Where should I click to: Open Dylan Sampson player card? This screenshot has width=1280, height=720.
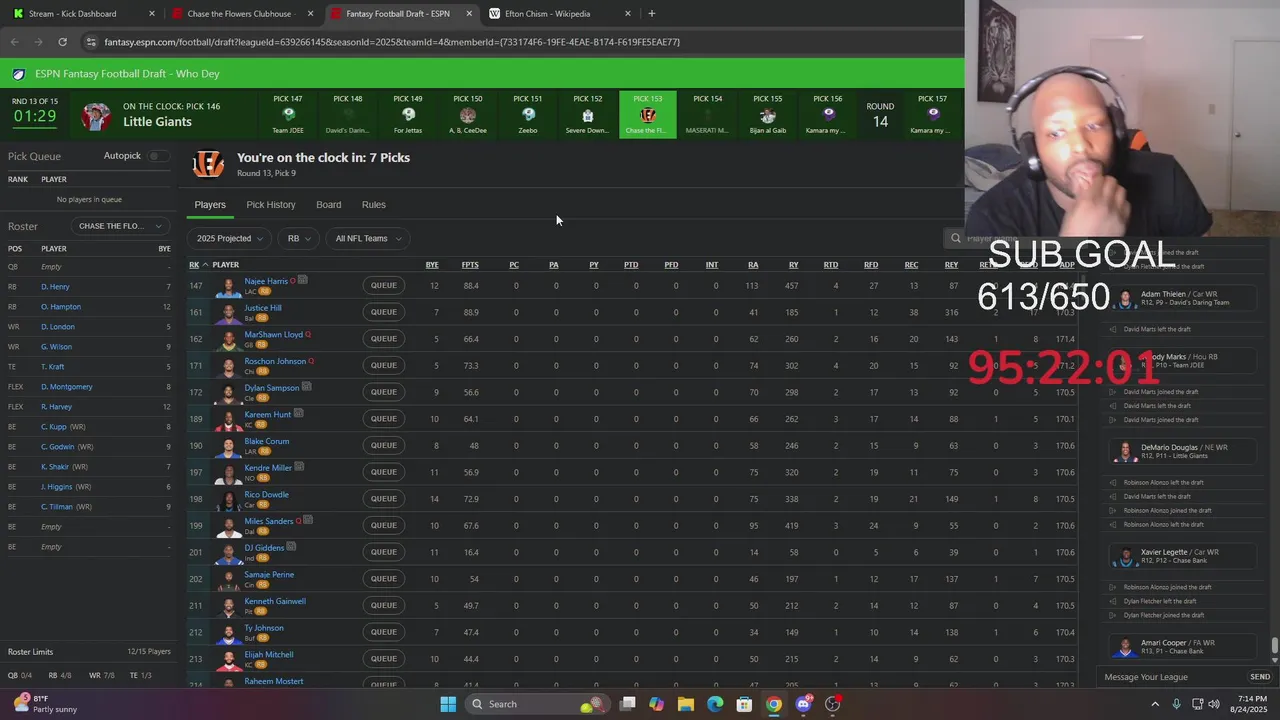tap(272, 388)
